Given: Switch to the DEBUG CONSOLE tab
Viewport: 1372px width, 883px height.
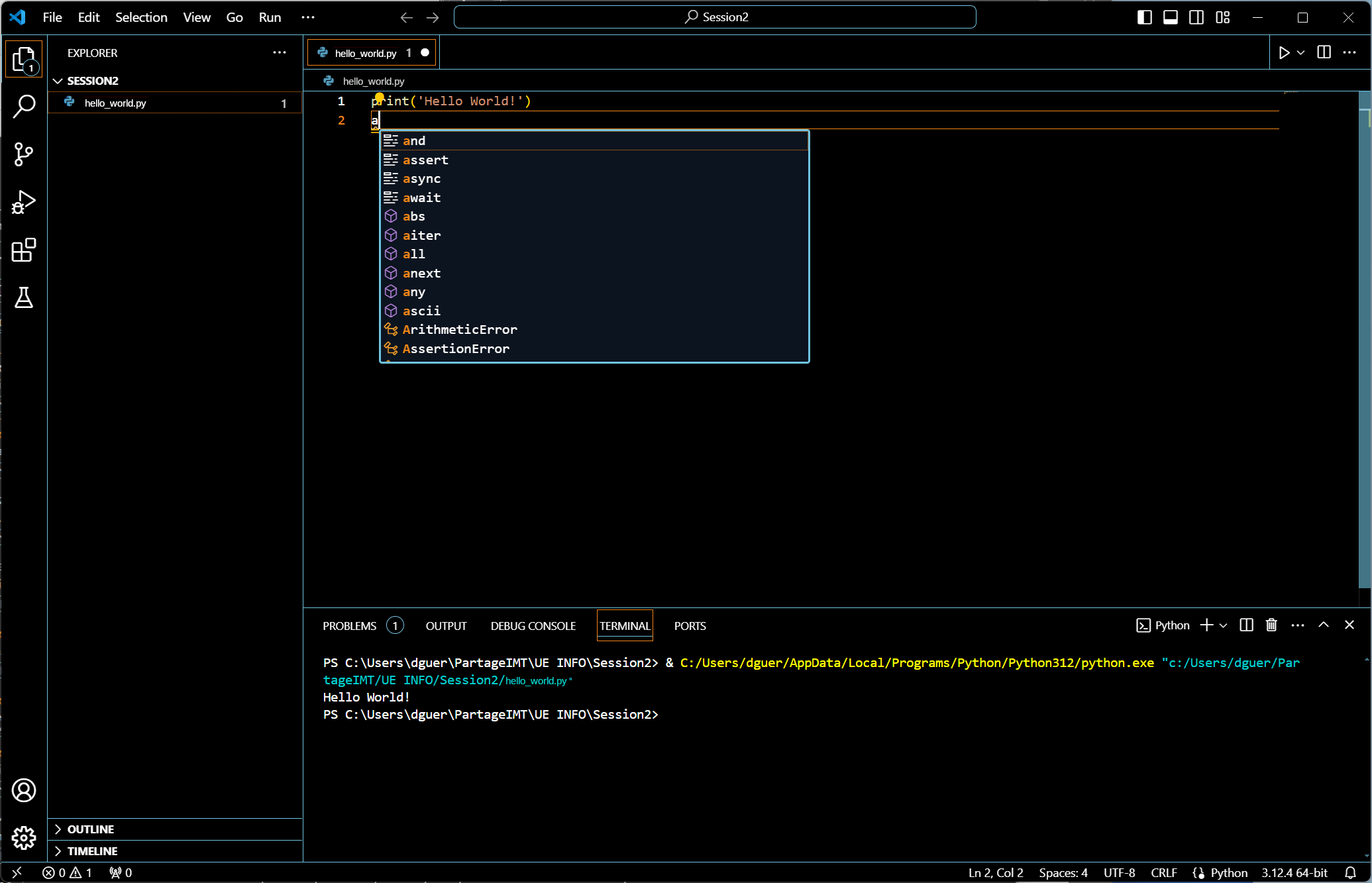Looking at the screenshot, I should pos(533,626).
